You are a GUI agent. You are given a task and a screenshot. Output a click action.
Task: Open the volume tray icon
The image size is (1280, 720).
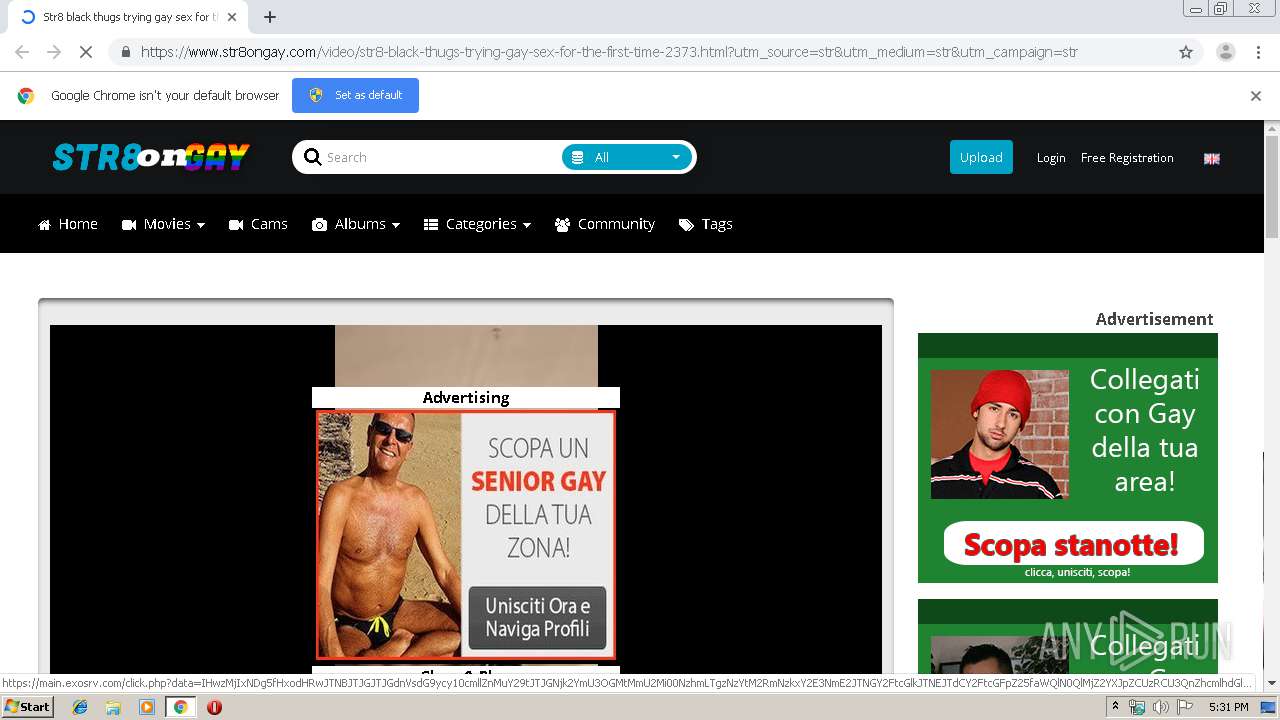tap(1160, 707)
